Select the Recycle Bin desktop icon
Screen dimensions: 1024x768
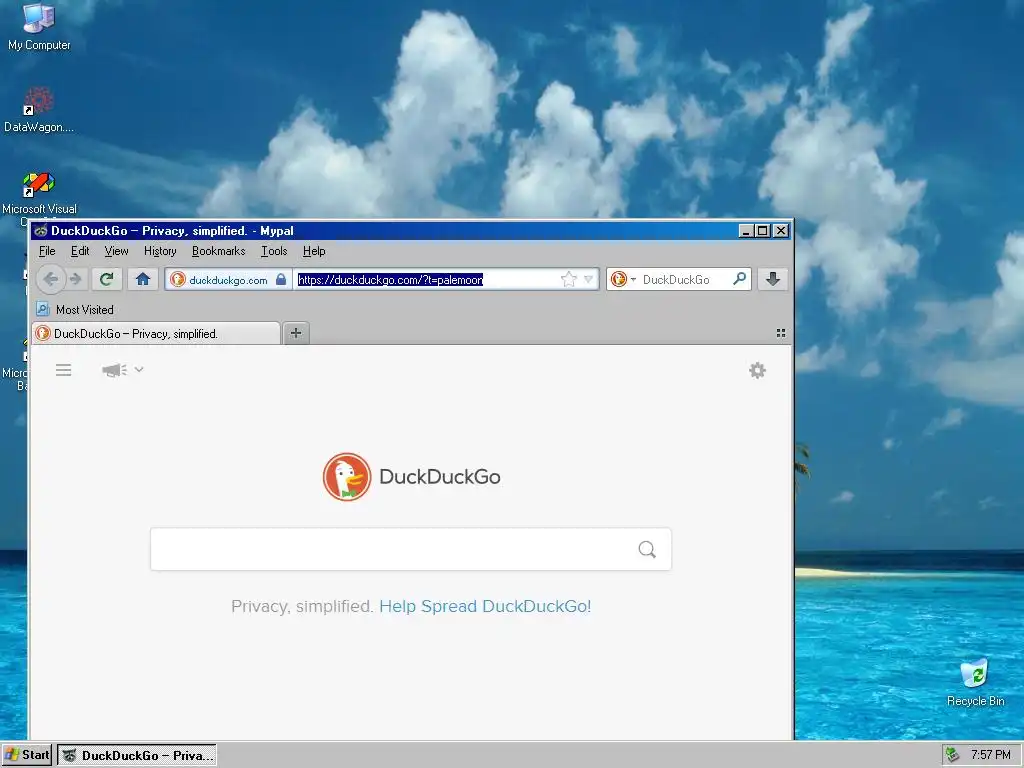click(x=976, y=683)
